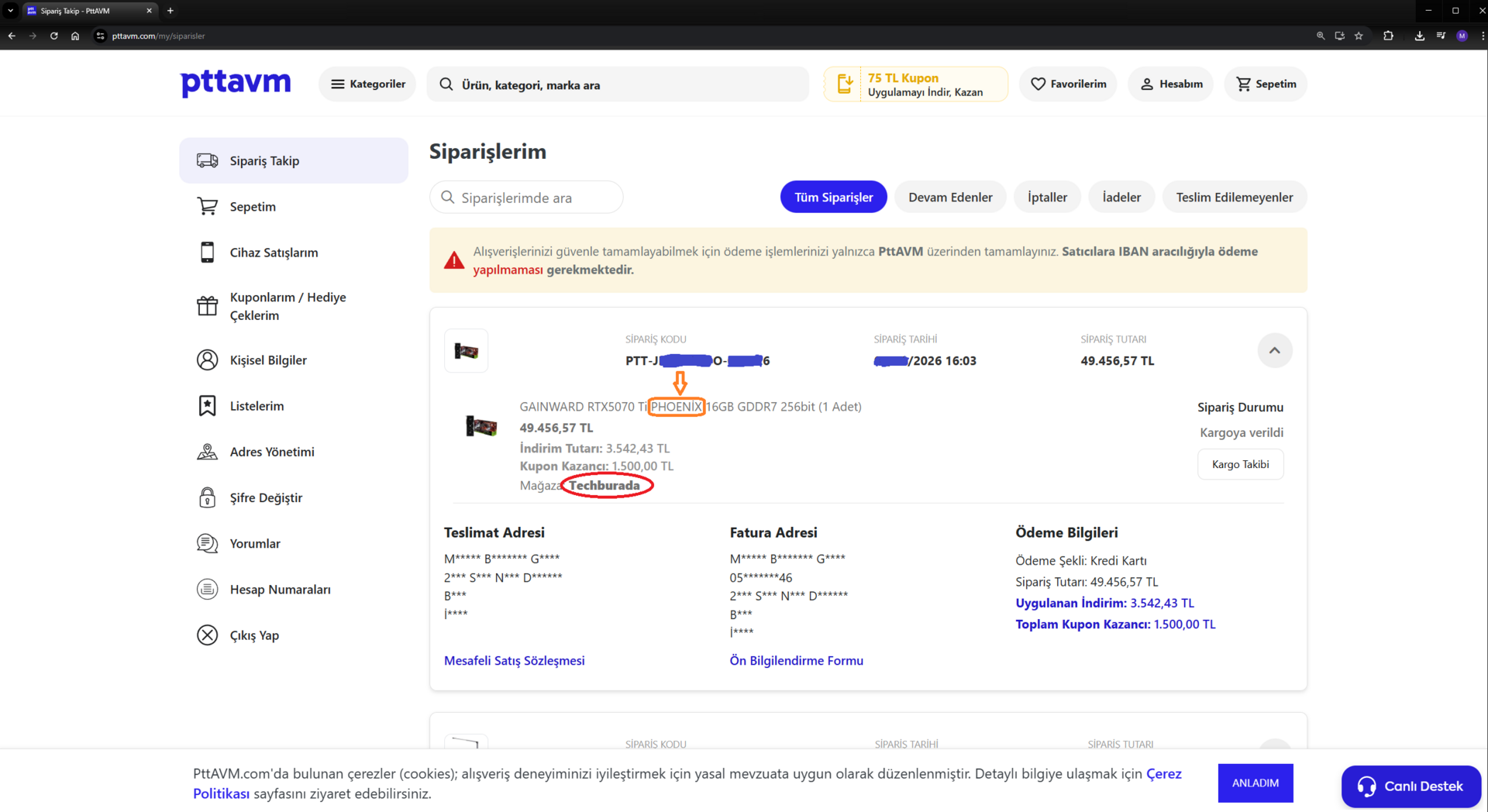Click the pttavm logo
Image resolution: width=1488 pixels, height=812 pixels.
[x=236, y=83]
